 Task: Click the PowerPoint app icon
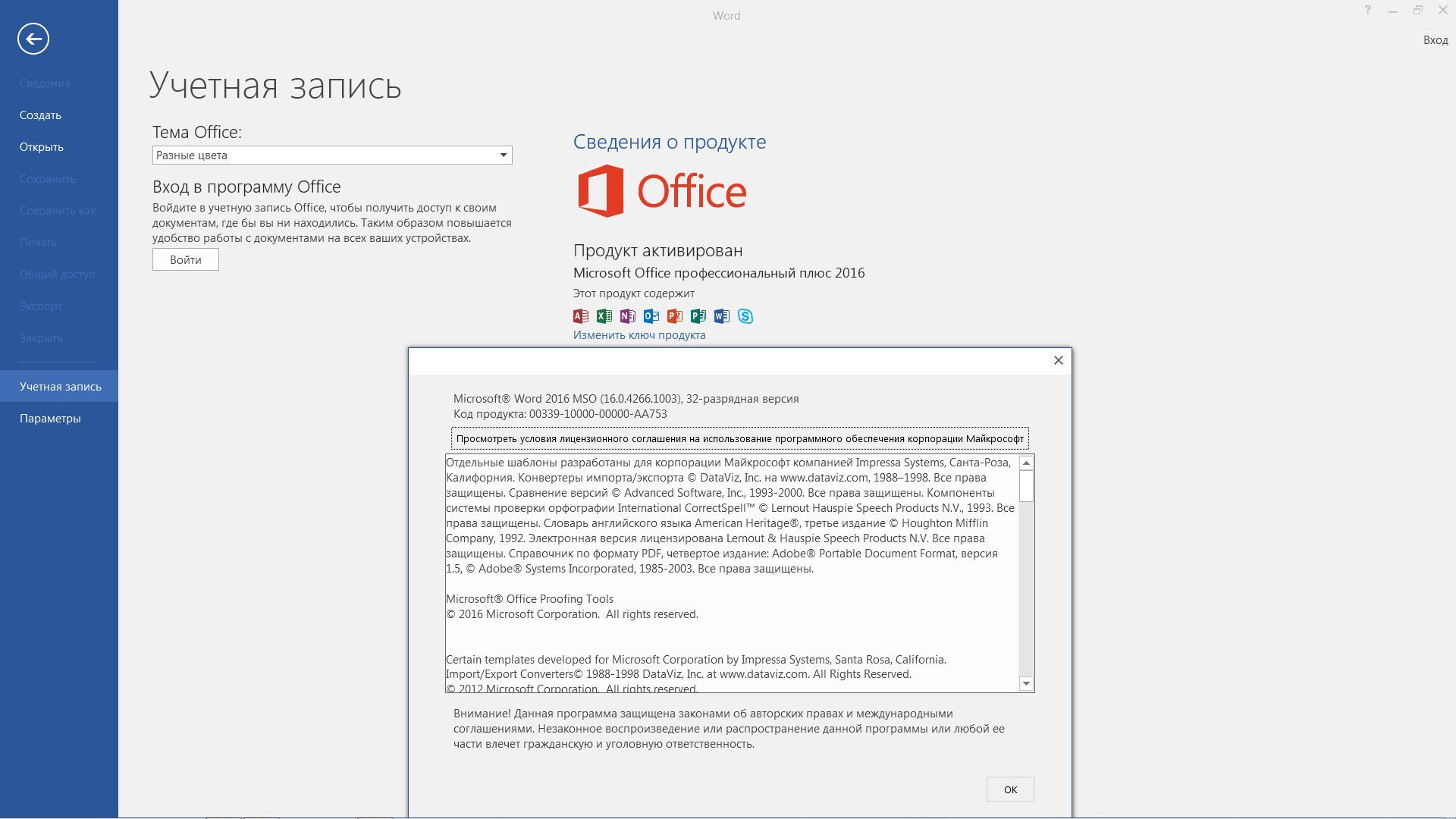[x=675, y=316]
